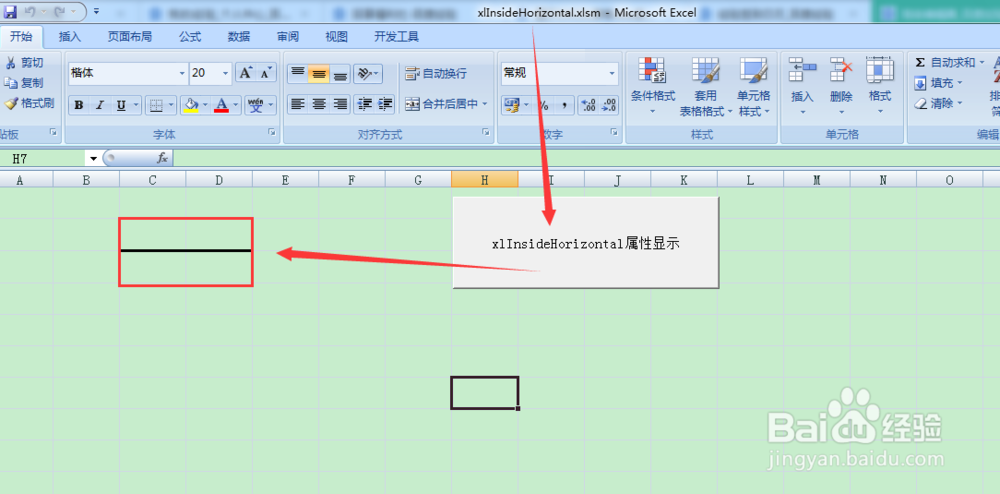Click the fx insert function button
This screenshot has height=494, width=1000.
pyautogui.click(x=163, y=158)
